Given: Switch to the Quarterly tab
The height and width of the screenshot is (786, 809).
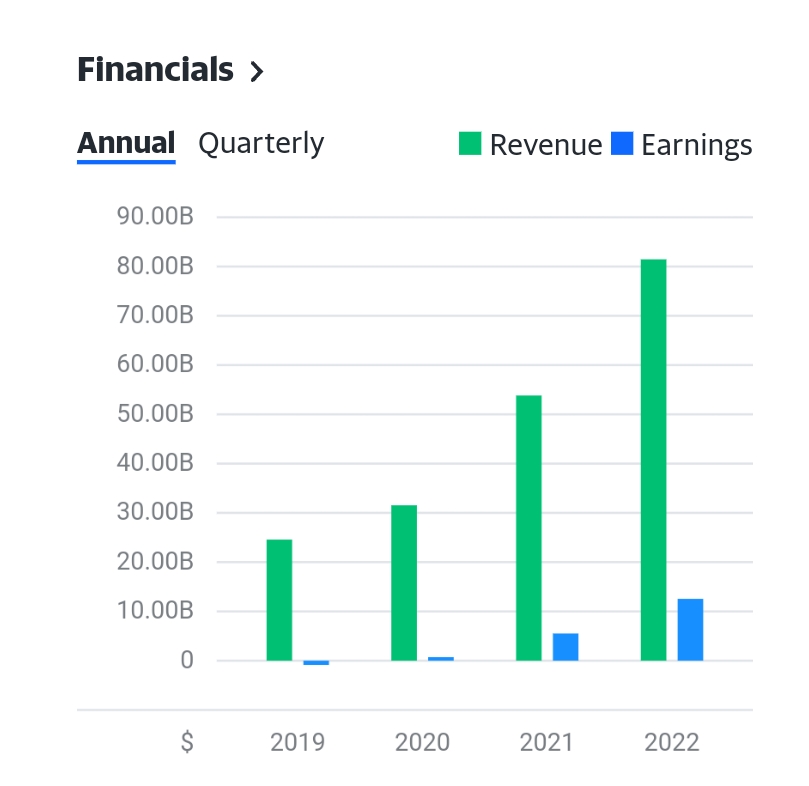Looking at the screenshot, I should [261, 143].
